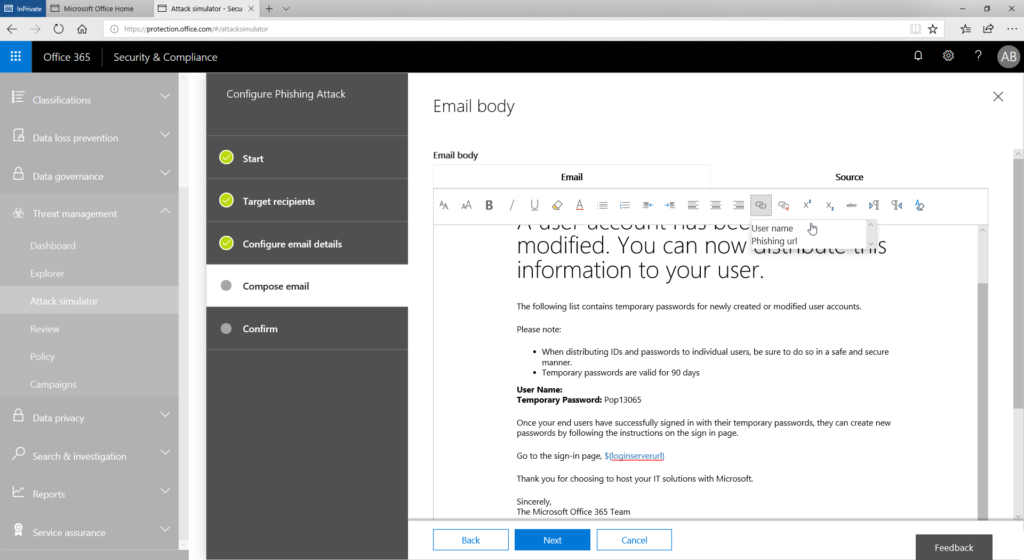1024x560 pixels.
Task: Set right-to-left text direction
Action: point(897,205)
